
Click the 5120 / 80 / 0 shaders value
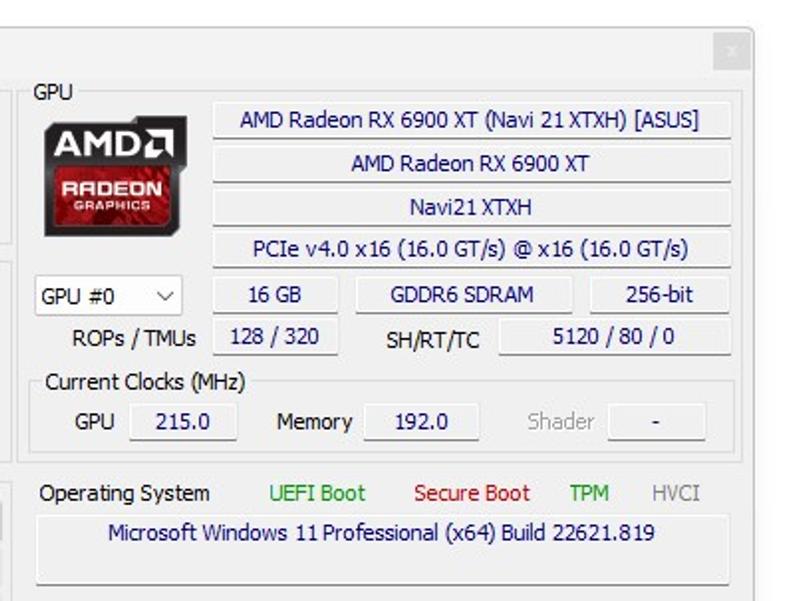613,337
